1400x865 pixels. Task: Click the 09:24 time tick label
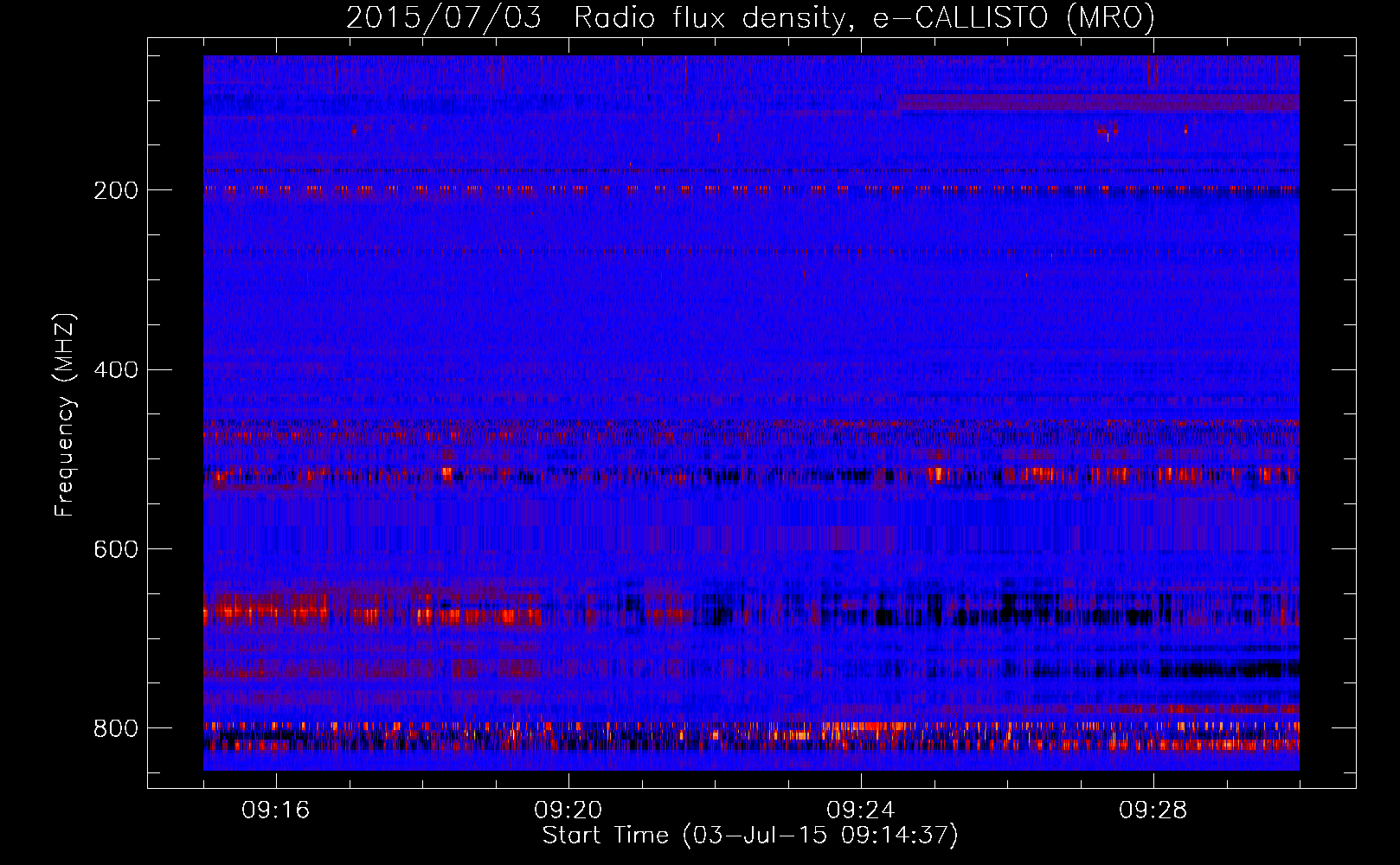(861, 811)
